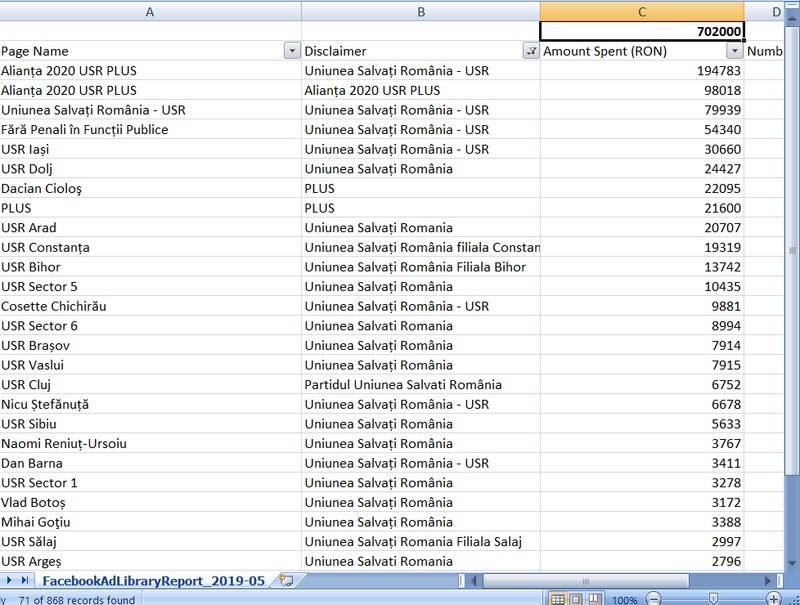Open the active Disclaimer filter dropdown
This screenshot has height=605, width=800.
tap(531, 51)
